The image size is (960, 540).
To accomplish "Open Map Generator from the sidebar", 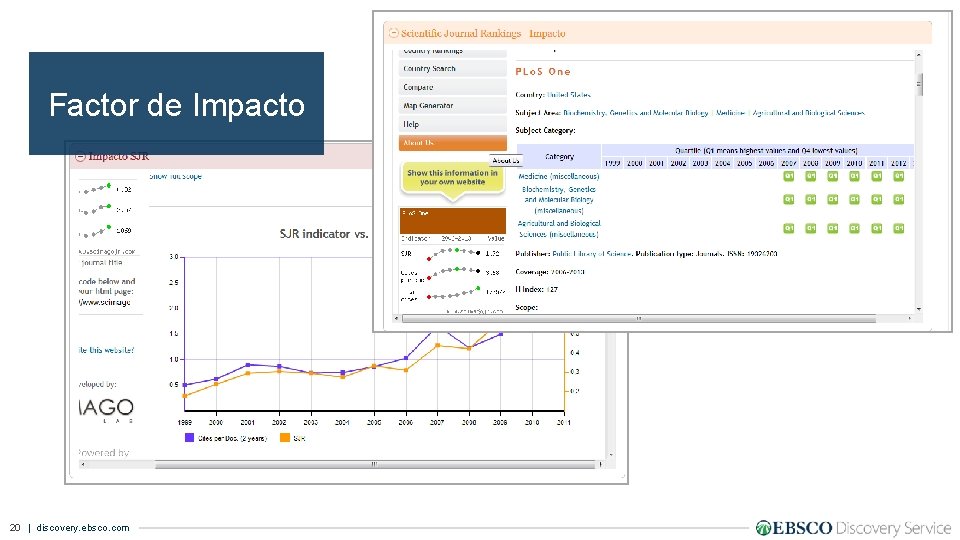I will 452,105.
